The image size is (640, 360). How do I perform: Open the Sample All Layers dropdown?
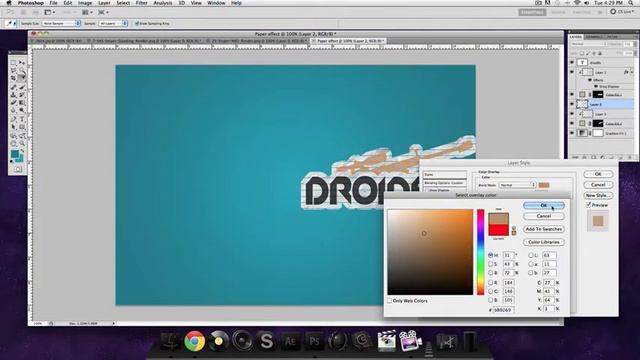[x=113, y=24]
